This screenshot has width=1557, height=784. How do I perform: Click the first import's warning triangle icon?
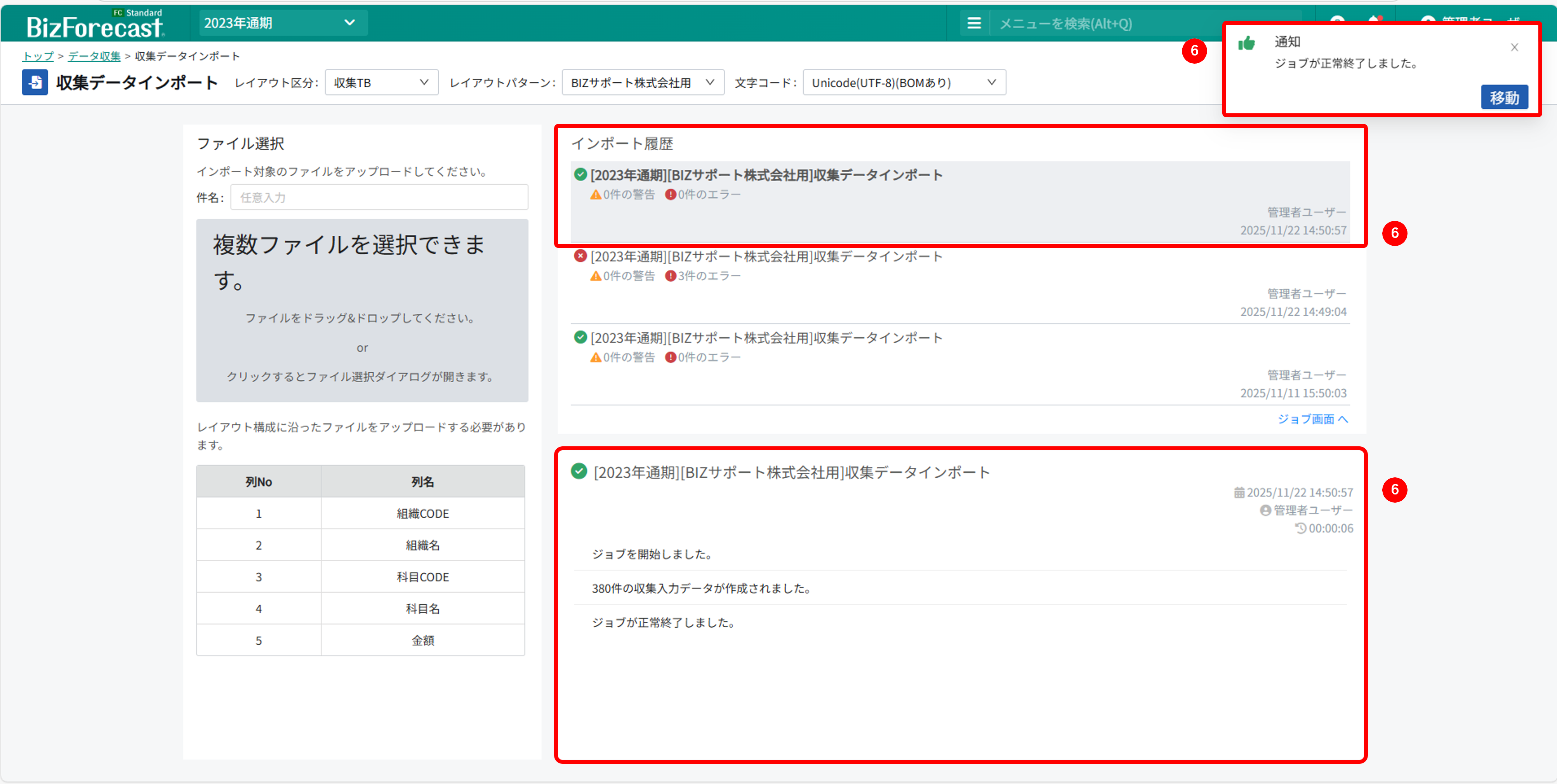click(595, 194)
